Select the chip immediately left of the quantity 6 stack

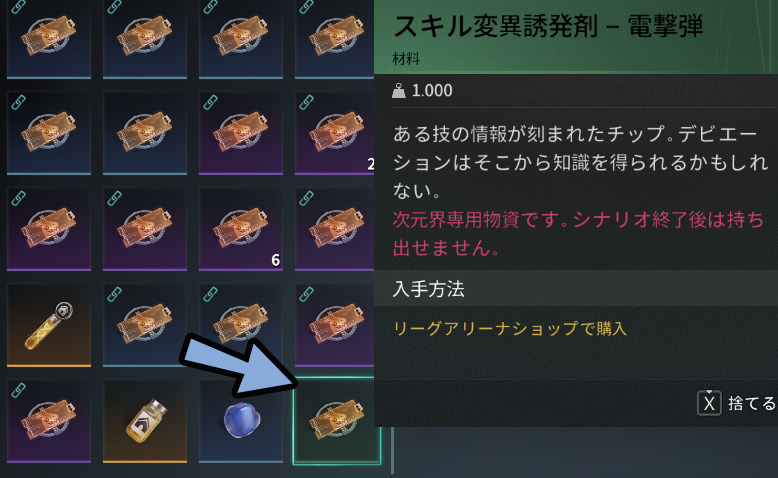(145, 229)
